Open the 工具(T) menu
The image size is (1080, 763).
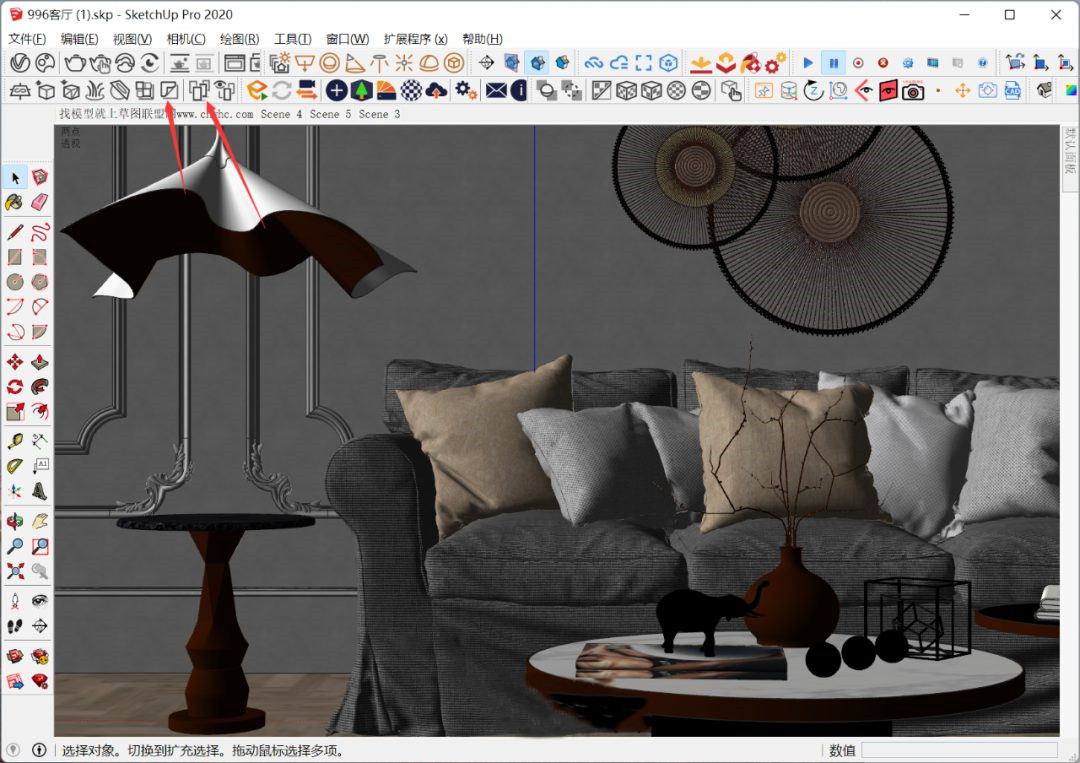(293, 39)
